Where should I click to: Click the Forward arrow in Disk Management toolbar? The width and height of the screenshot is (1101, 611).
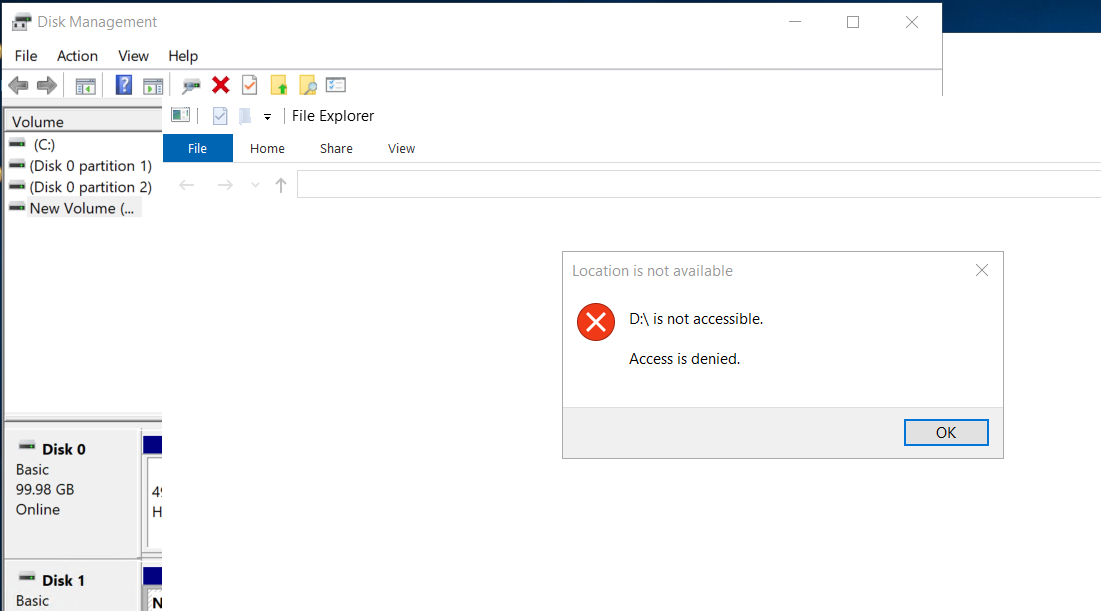46,86
